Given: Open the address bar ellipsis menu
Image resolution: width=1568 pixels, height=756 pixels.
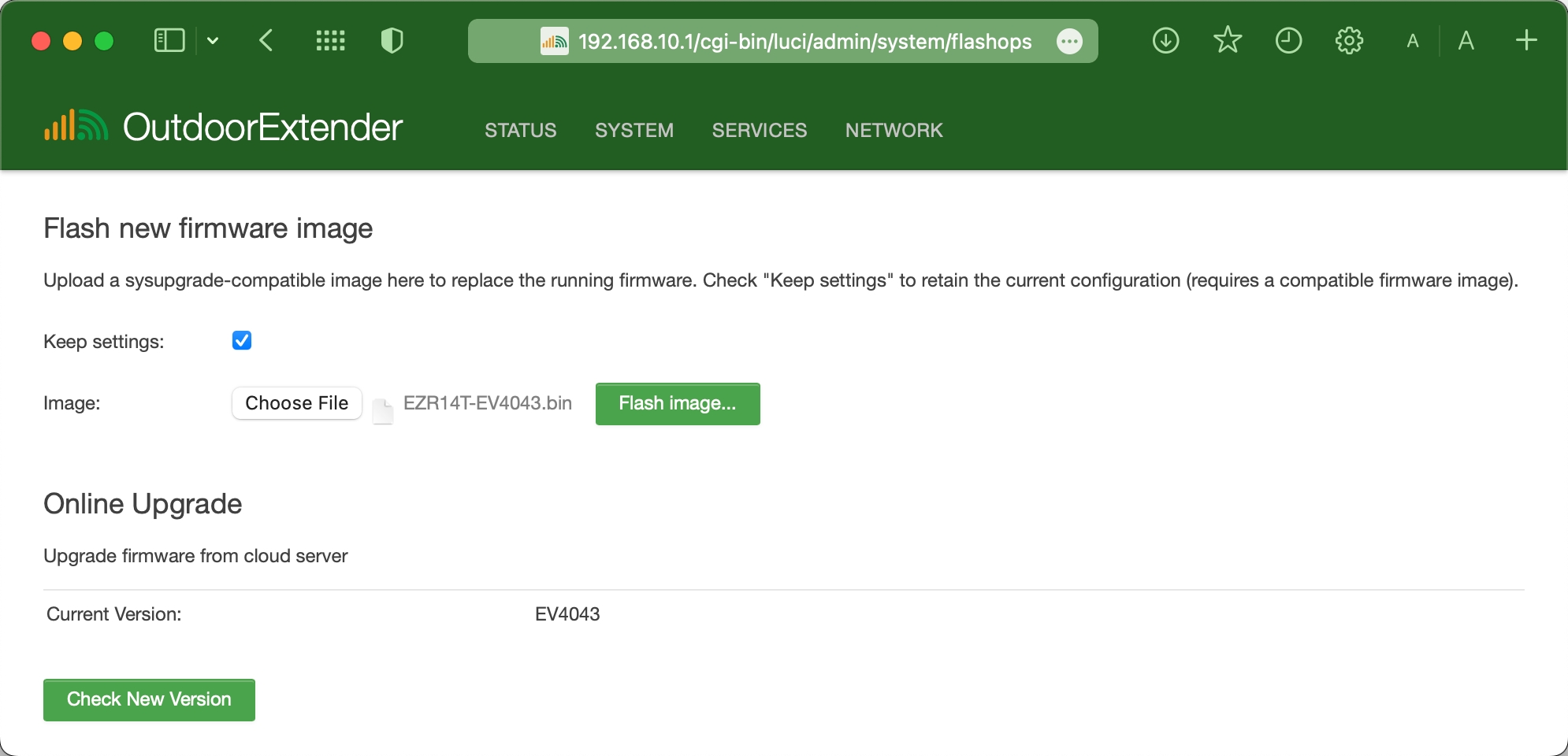Looking at the screenshot, I should click(1069, 41).
